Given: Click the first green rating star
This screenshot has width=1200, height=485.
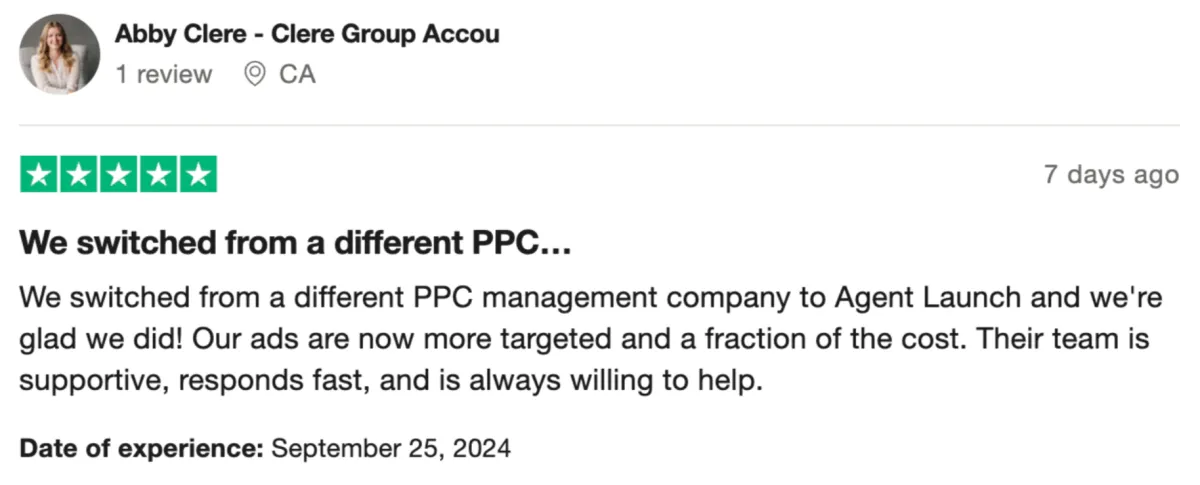Looking at the screenshot, I should 39,174.
